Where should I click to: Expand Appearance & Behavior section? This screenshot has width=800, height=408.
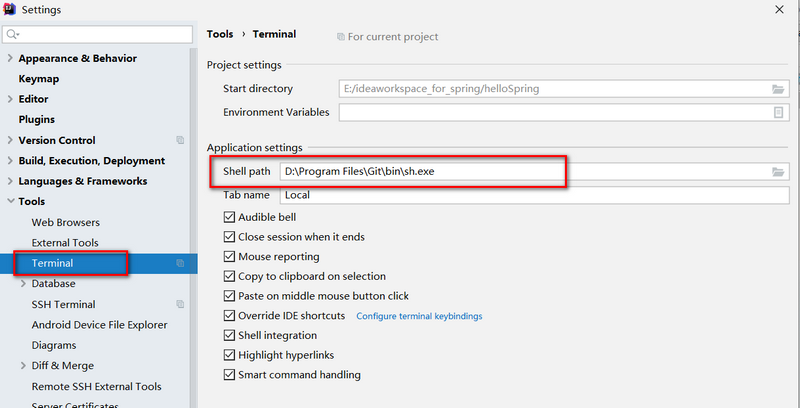pos(10,58)
